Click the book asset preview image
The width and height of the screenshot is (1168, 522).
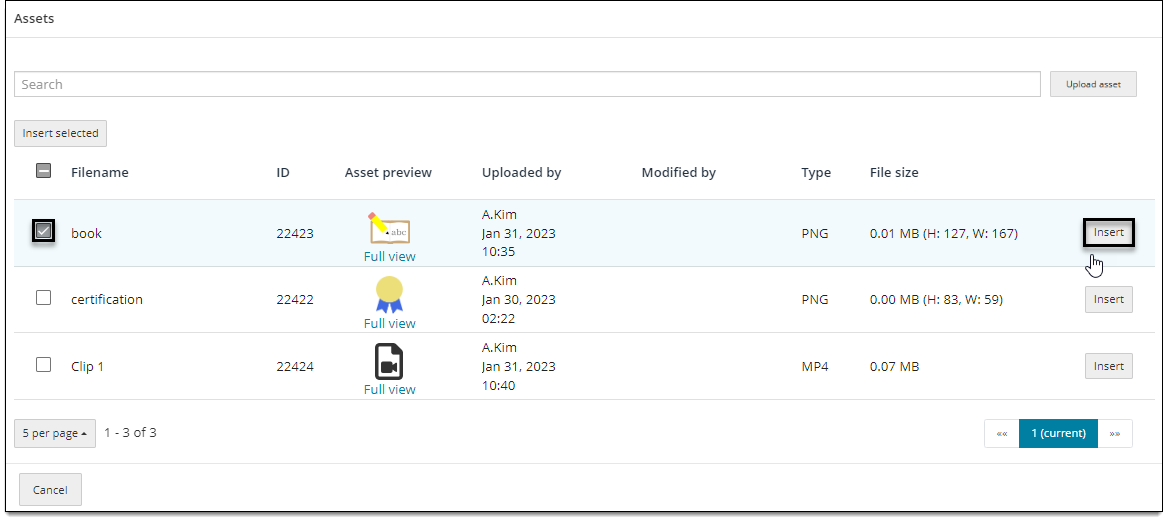(390, 229)
